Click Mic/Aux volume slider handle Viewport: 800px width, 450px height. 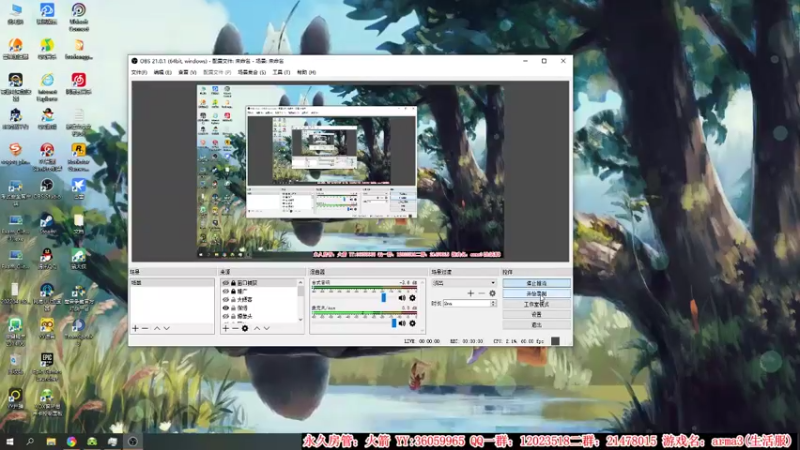[394, 323]
